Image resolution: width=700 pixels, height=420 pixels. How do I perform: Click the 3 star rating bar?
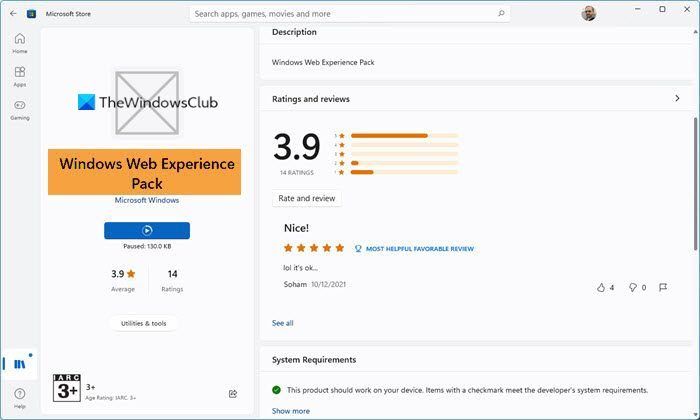click(x=404, y=154)
